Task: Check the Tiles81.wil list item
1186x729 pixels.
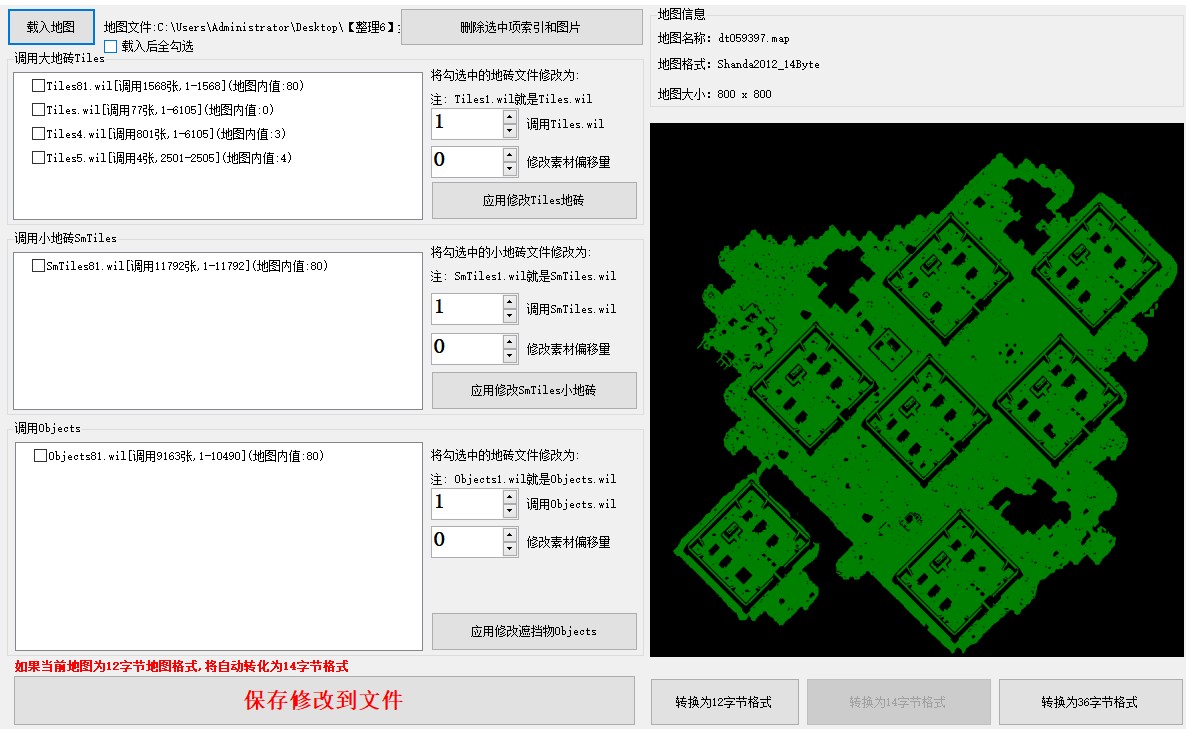Action: [39, 86]
